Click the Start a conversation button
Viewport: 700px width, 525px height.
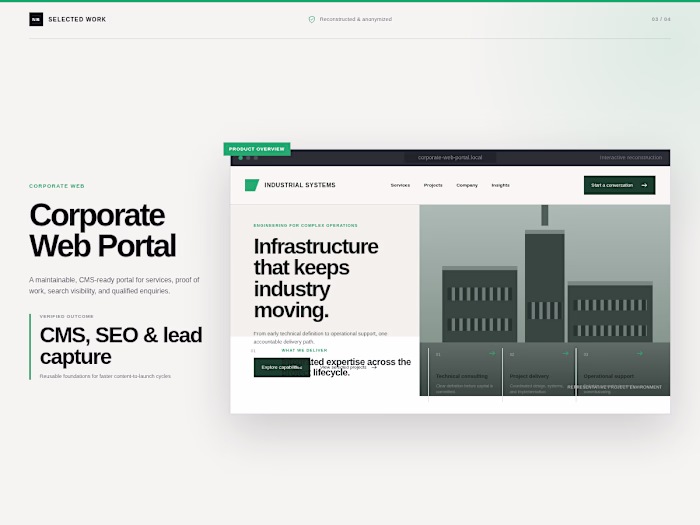point(620,185)
